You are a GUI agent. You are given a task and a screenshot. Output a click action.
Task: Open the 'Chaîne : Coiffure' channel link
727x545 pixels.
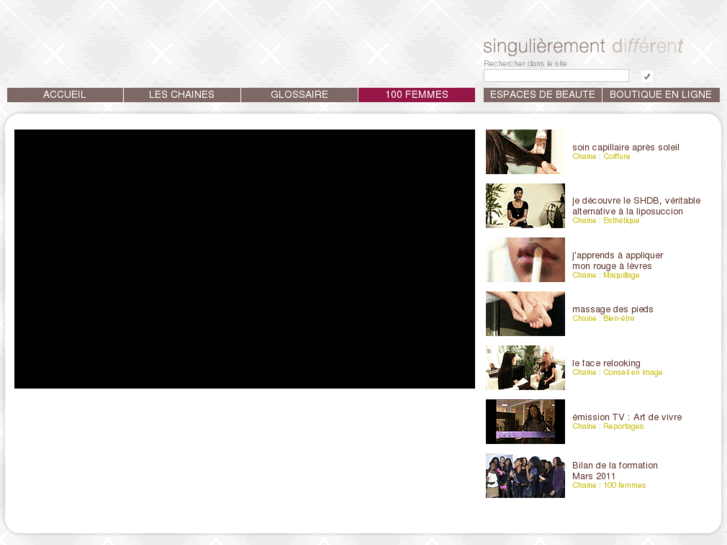point(601,156)
